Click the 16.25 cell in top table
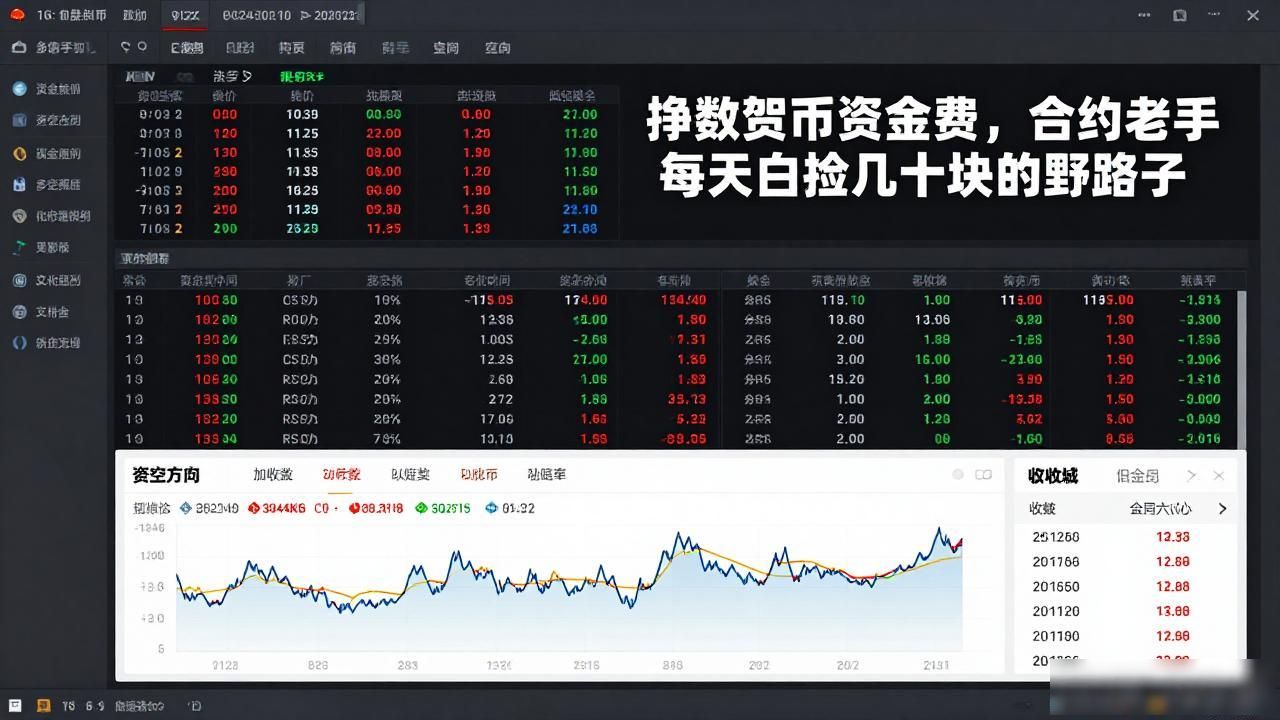Image resolution: width=1280 pixels, height=720 pixels. click(x=302, y=190)
